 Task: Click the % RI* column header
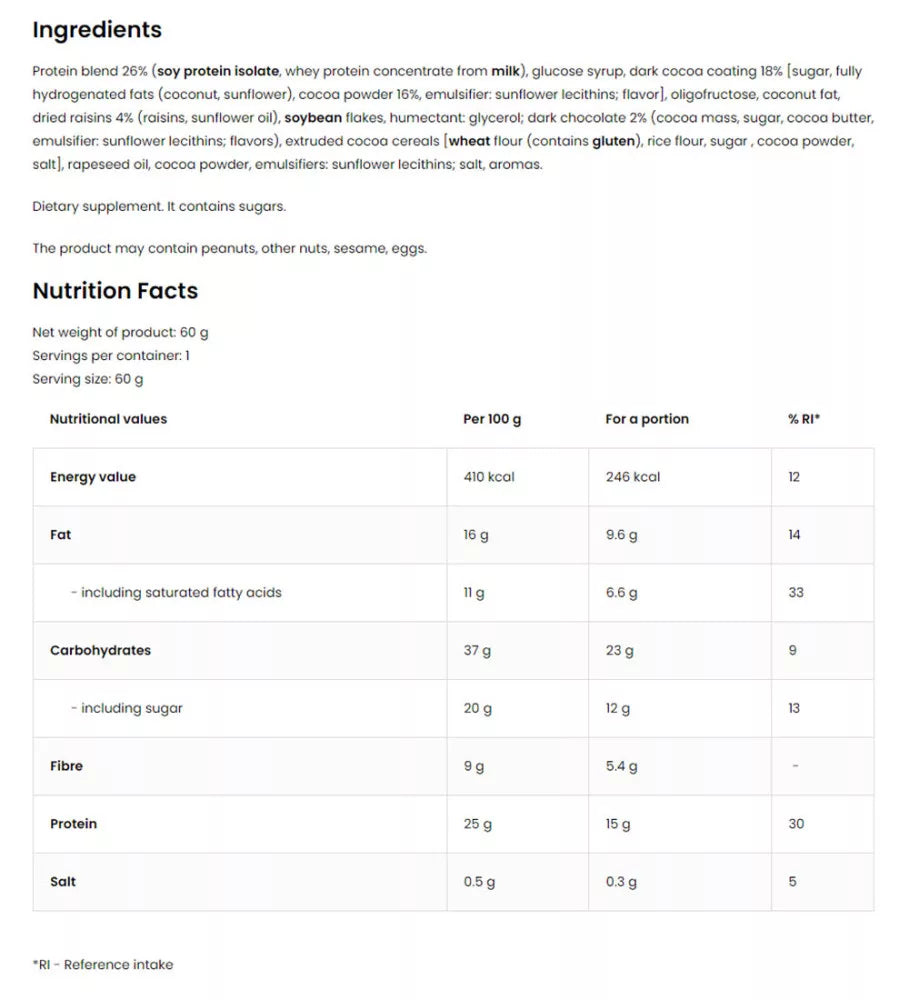[804, 419]
